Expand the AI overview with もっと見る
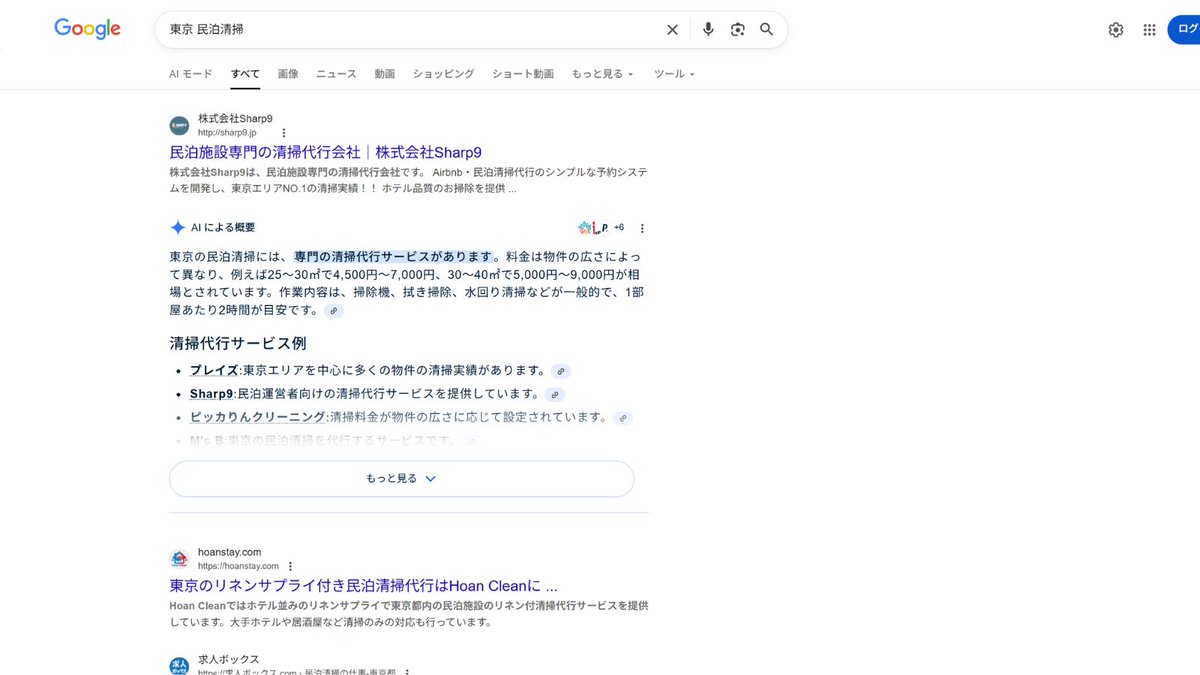The height and width of the screenshot is (675, 1200). [x=402, y=479]
